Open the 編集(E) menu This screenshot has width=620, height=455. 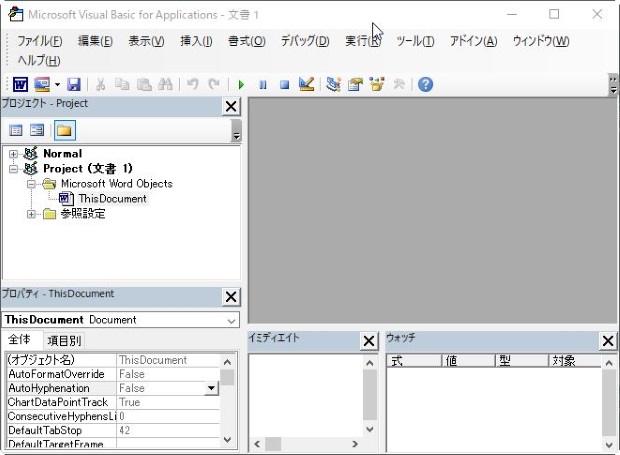click(95, 41)
